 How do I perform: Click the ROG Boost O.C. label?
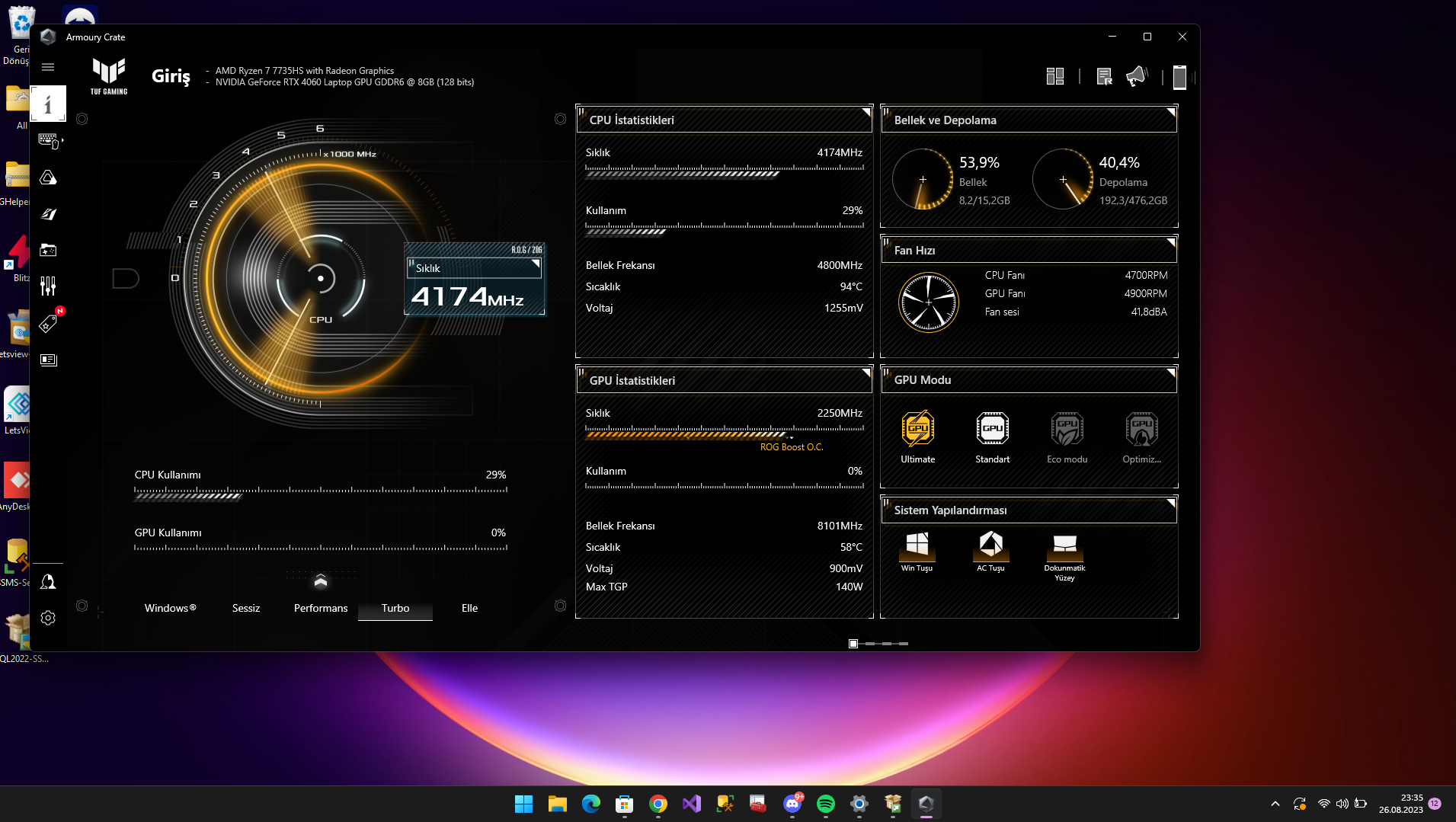click(792, 447)
